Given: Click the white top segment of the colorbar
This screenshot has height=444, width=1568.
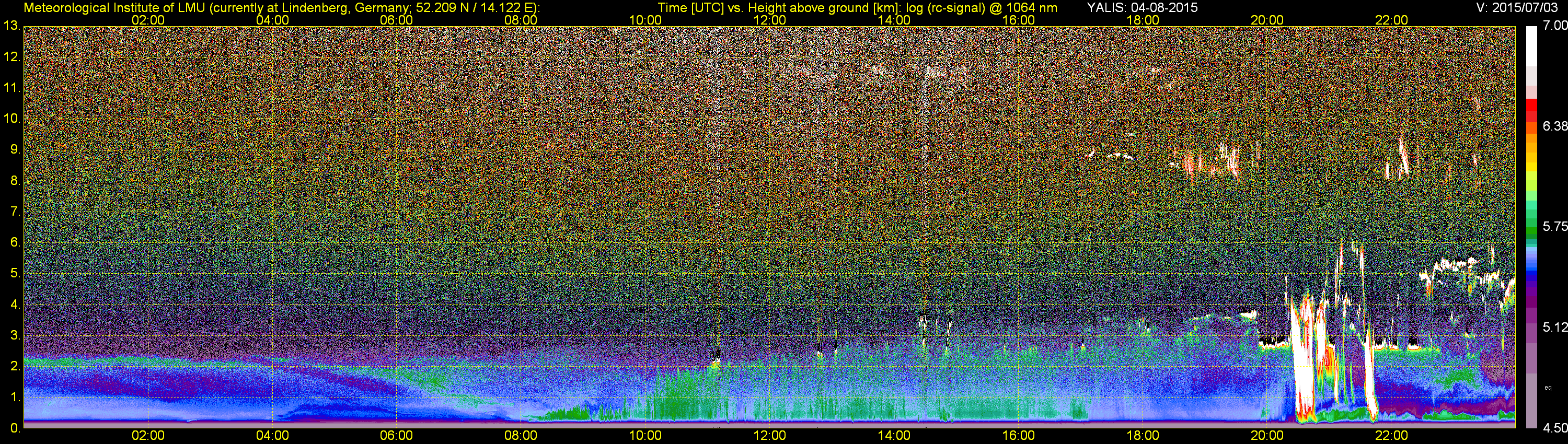Looking at the screenshot, I should [1531, 45].
